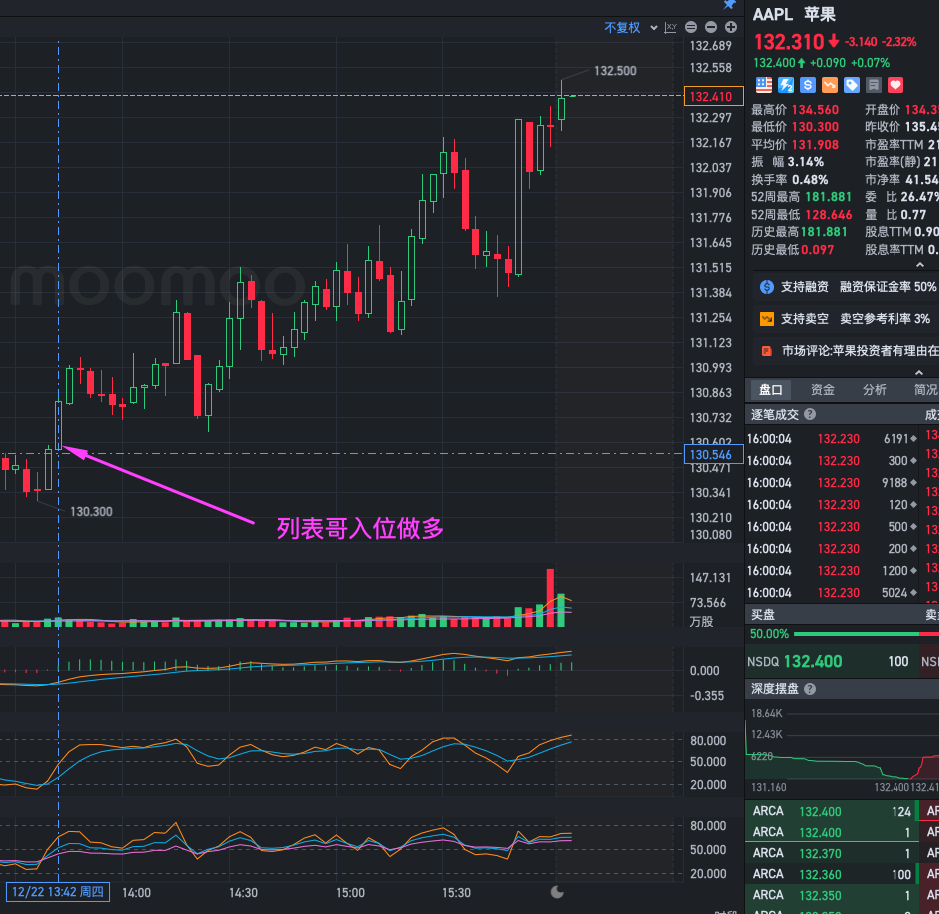This screenshot has height=914, width=939.
Task: Click the 50.00% buy ratio bar
Action: 856,634
